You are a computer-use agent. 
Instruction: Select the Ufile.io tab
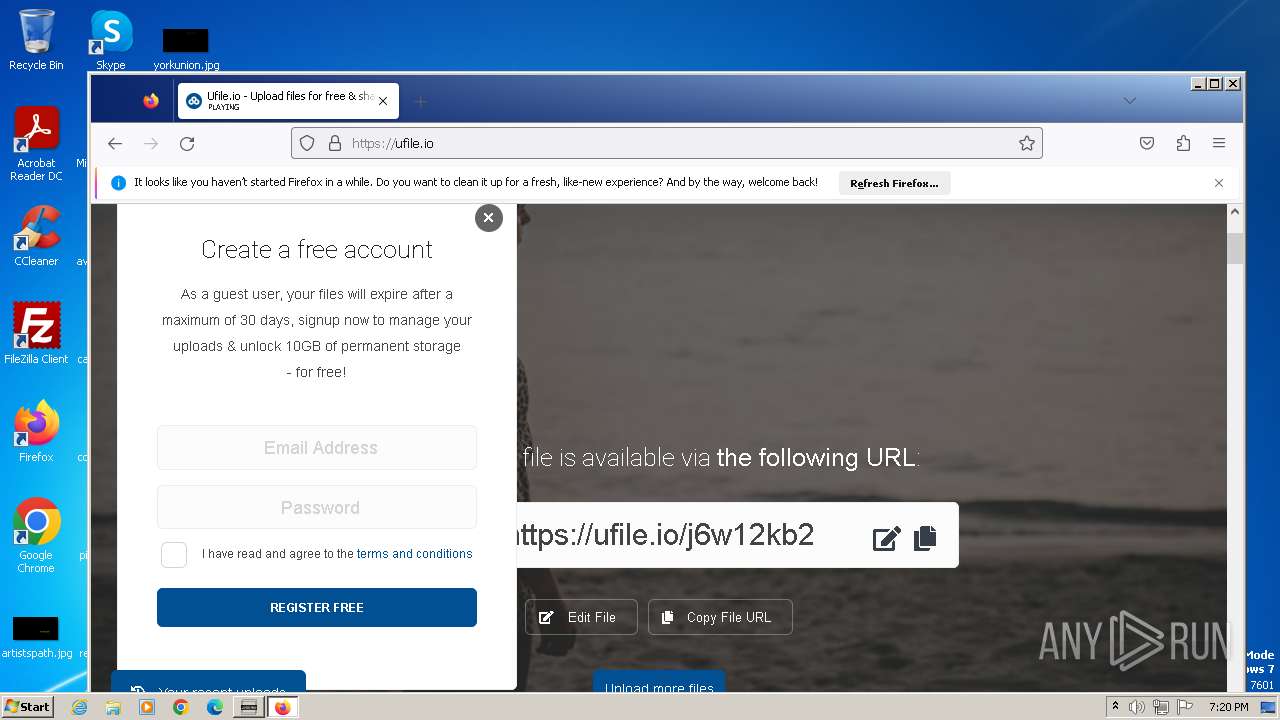click(288, 101)
